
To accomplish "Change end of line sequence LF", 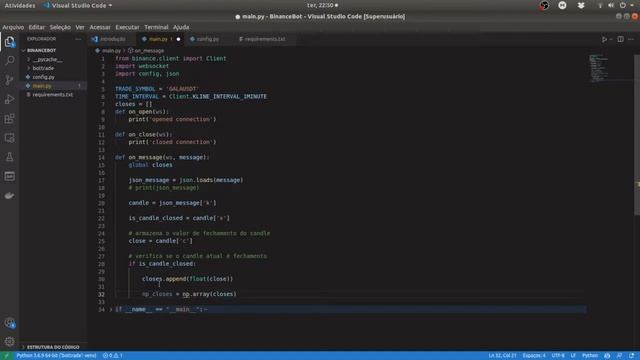I will pos(573,356).
